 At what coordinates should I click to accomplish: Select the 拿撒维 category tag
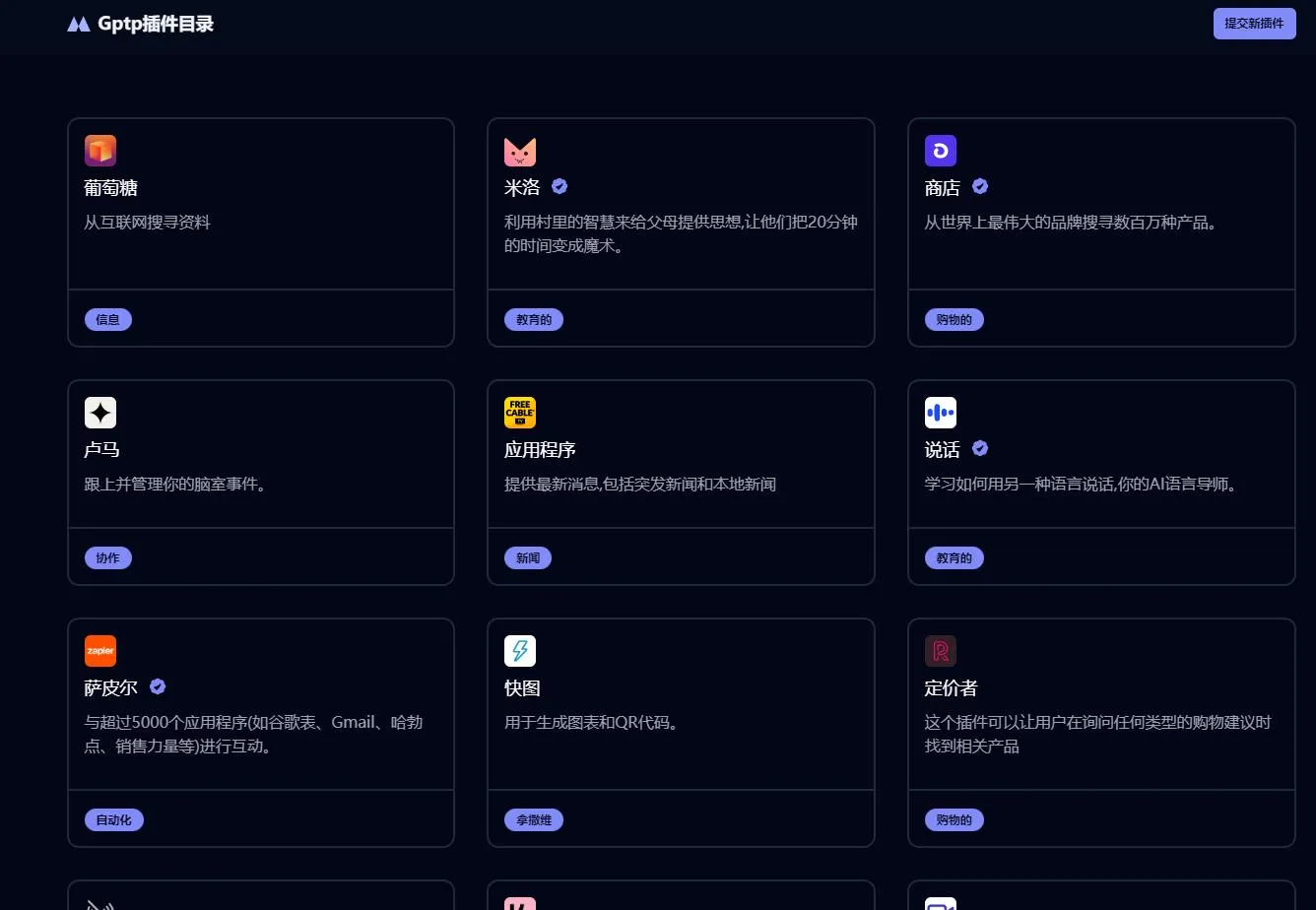coord(534,819)
